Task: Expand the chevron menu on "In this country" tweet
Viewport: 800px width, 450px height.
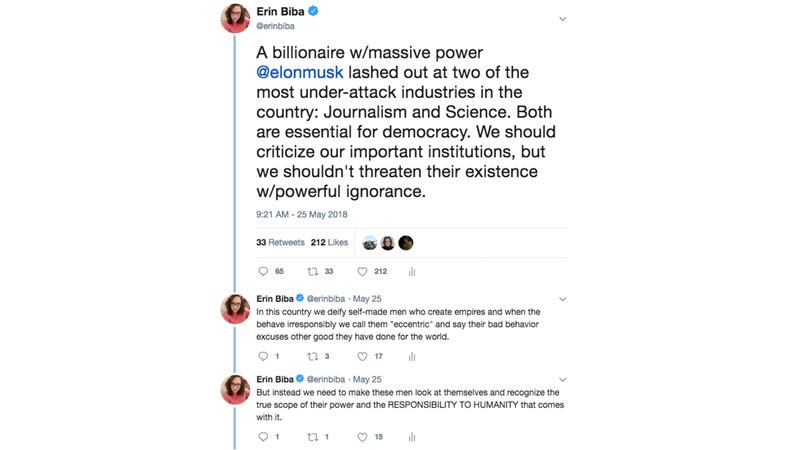Action: coord(563,298)
